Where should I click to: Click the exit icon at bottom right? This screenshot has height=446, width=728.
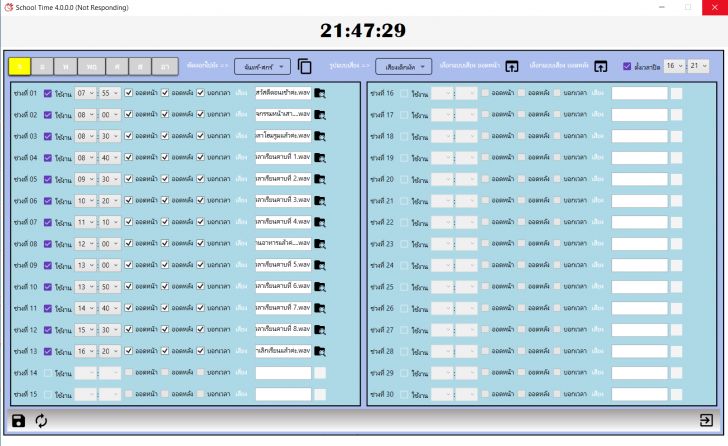(x=706, y=420)
